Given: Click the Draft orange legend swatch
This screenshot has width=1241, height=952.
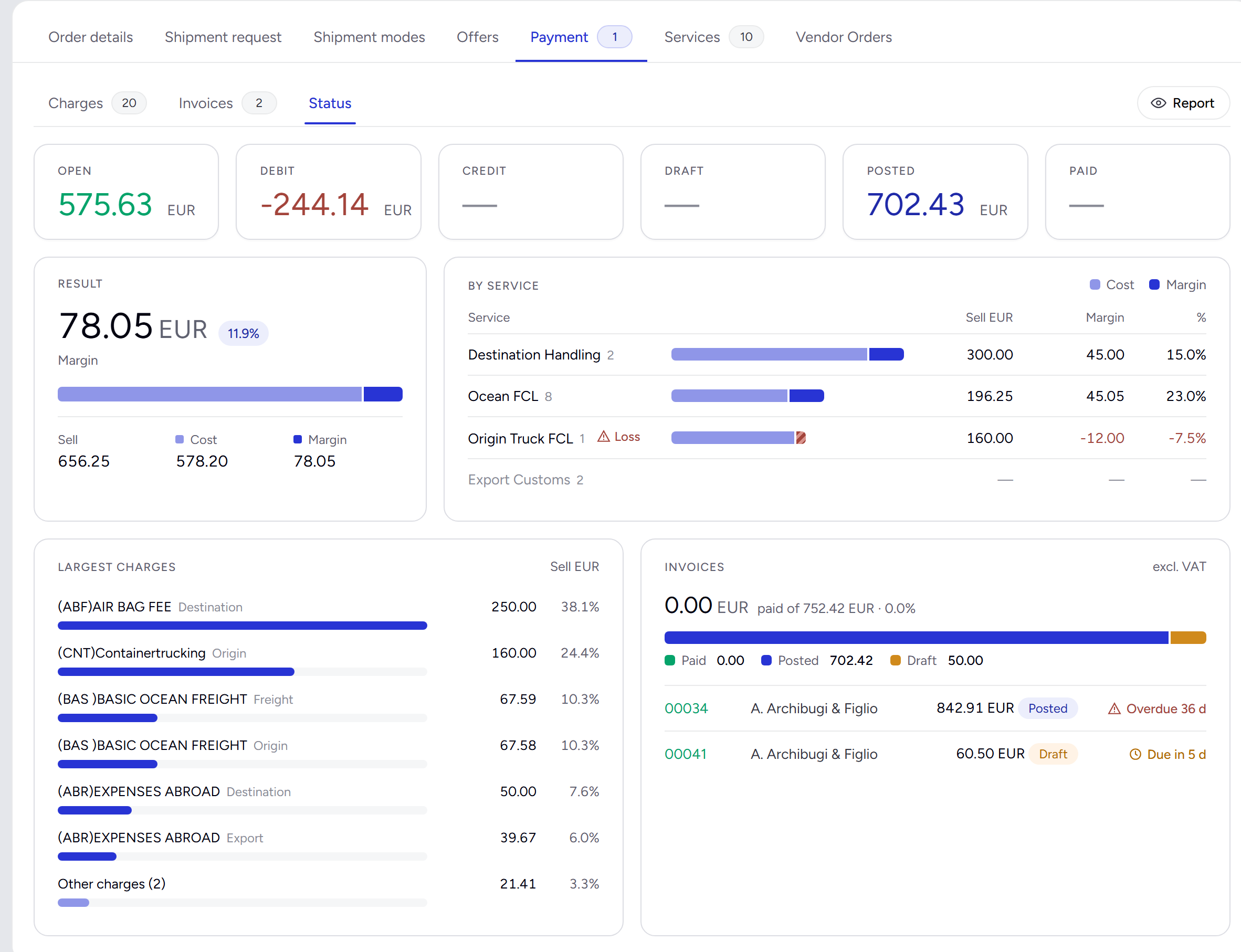Looking at the screenshot, I should click(895, 660).
